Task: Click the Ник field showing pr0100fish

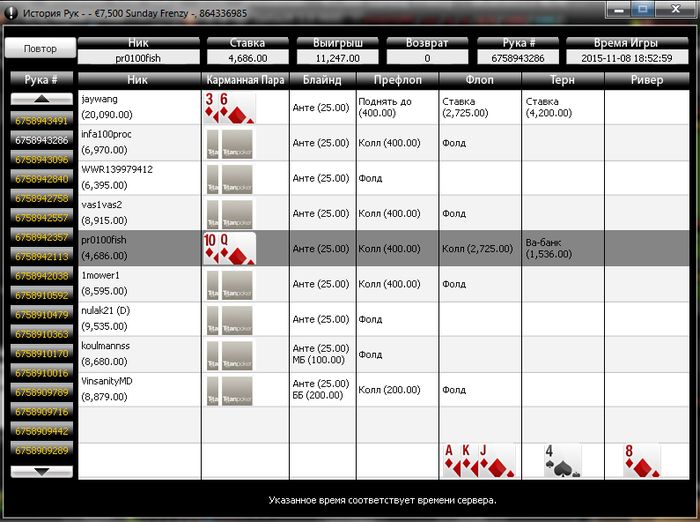Action: click(138, 58)
